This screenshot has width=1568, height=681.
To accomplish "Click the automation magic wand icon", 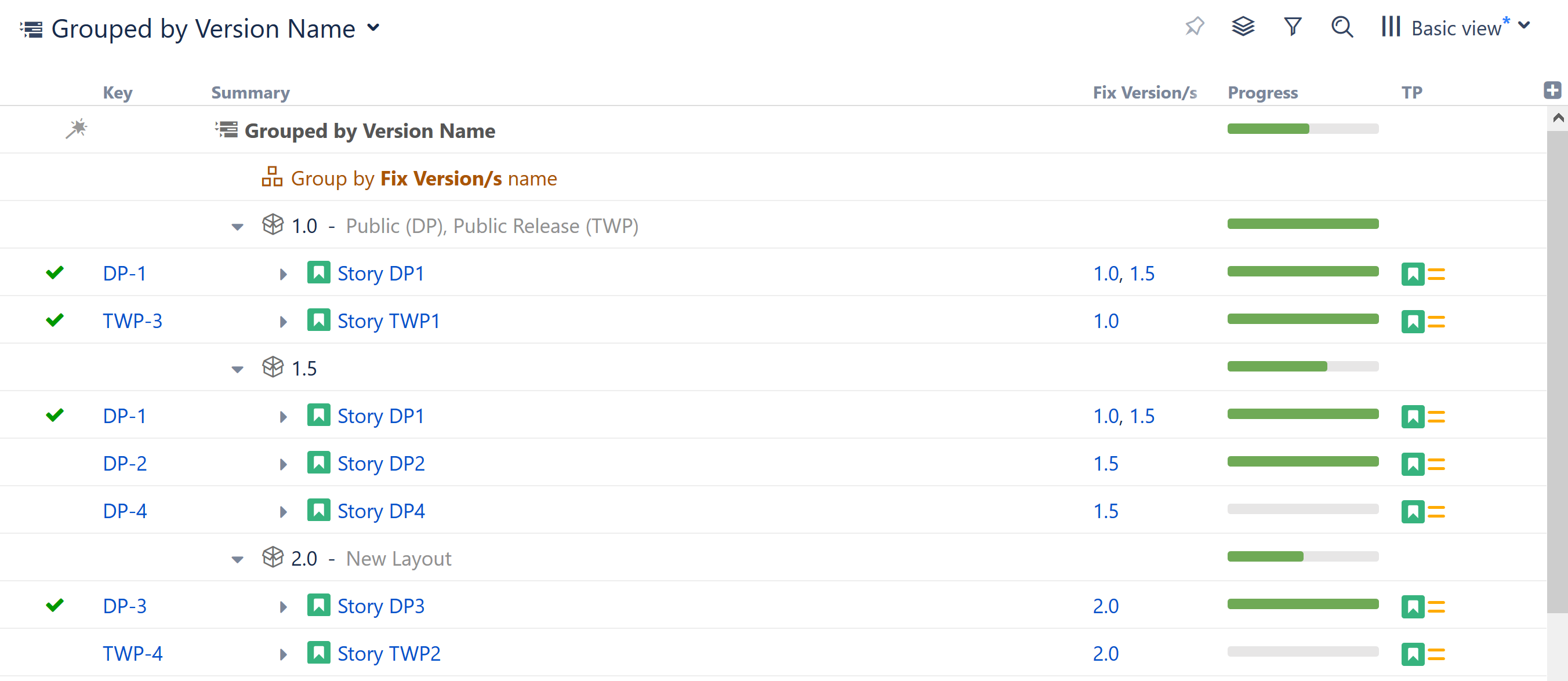I will tap(77, 129).
